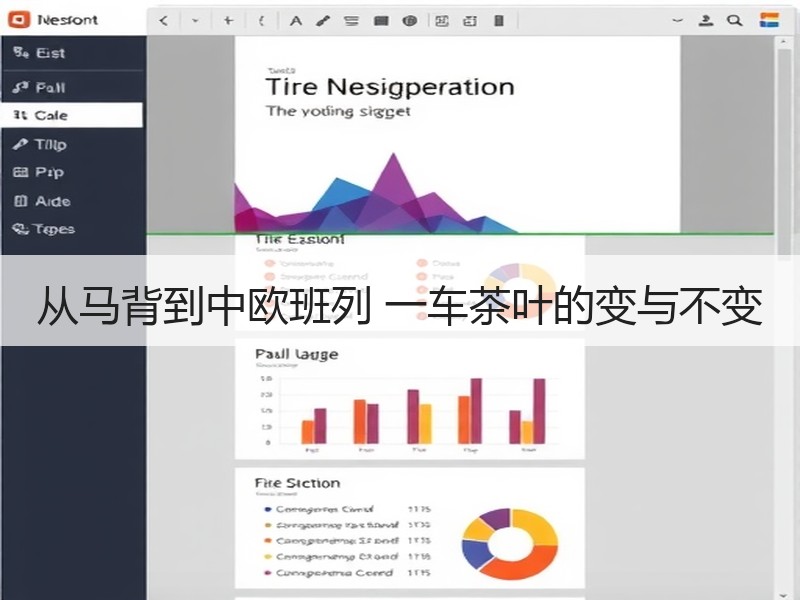Select the Cale sidebar item

(71, 115)
